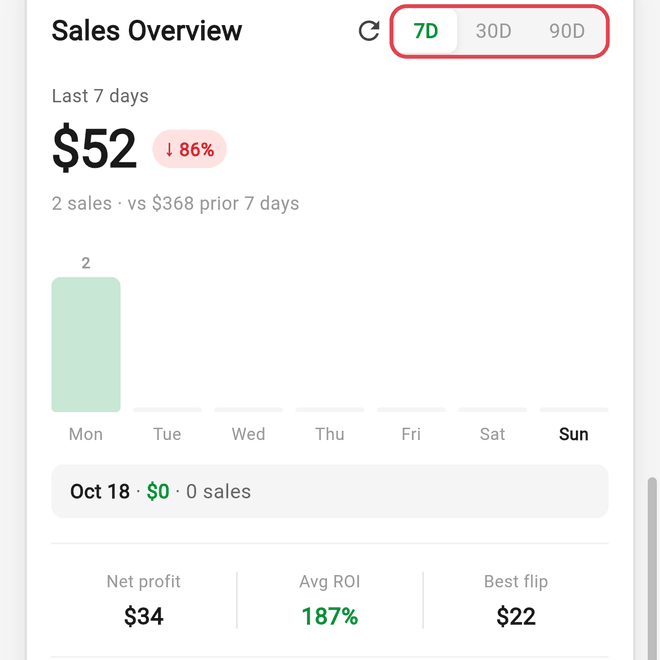The height and width of the screenshot is (660, 660).
Task: Select the Fri bar in chart
Action: [411, 410]
